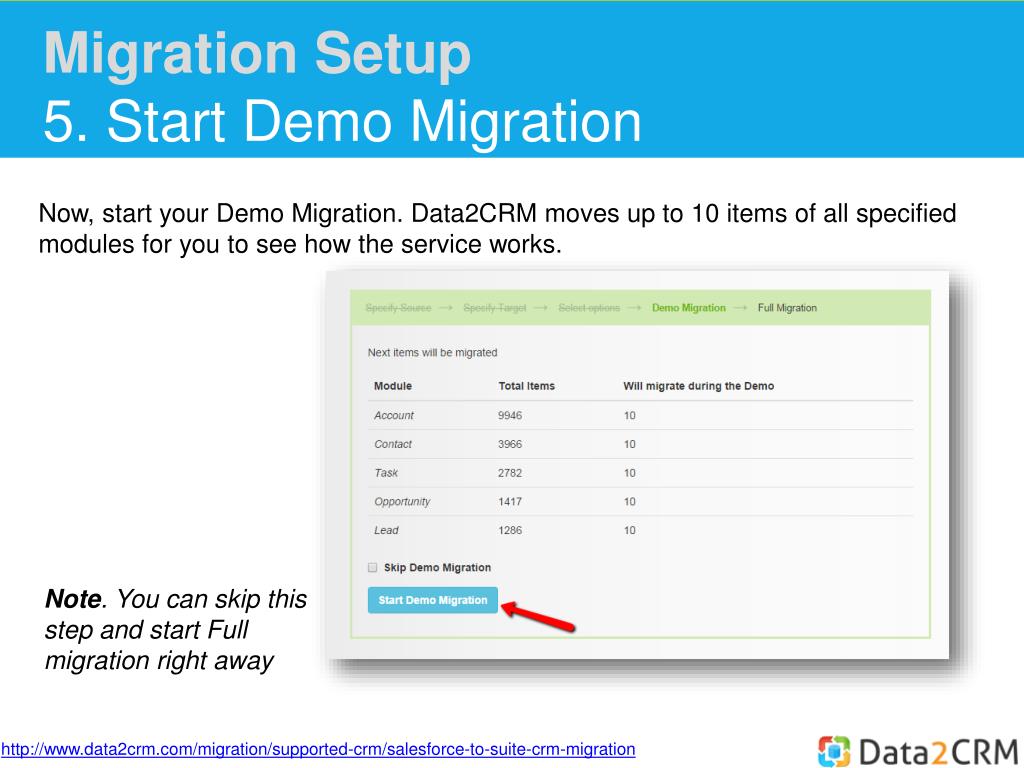Screen dimensions: 1024x768
Task: Click the total items value 1417
Action: pyautogui.click(x=510, y=502)
